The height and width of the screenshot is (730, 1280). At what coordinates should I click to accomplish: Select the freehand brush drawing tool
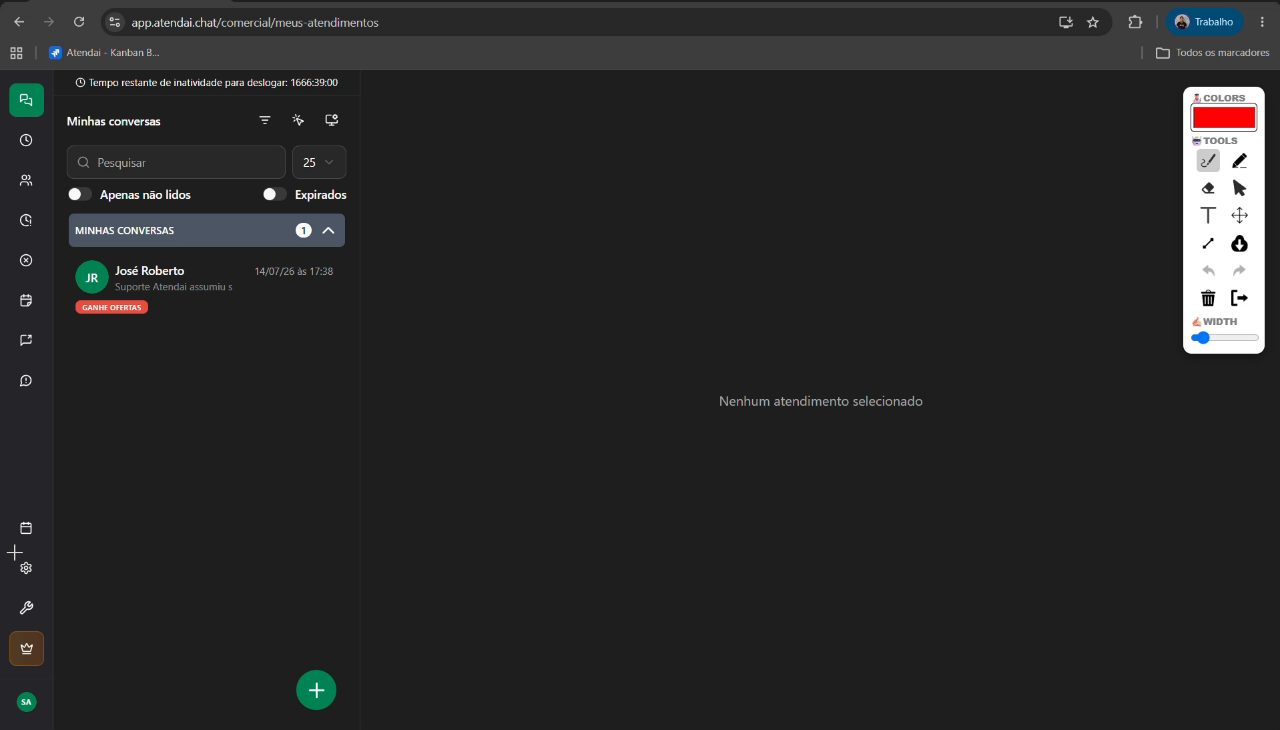click(x=1208, y=161)
